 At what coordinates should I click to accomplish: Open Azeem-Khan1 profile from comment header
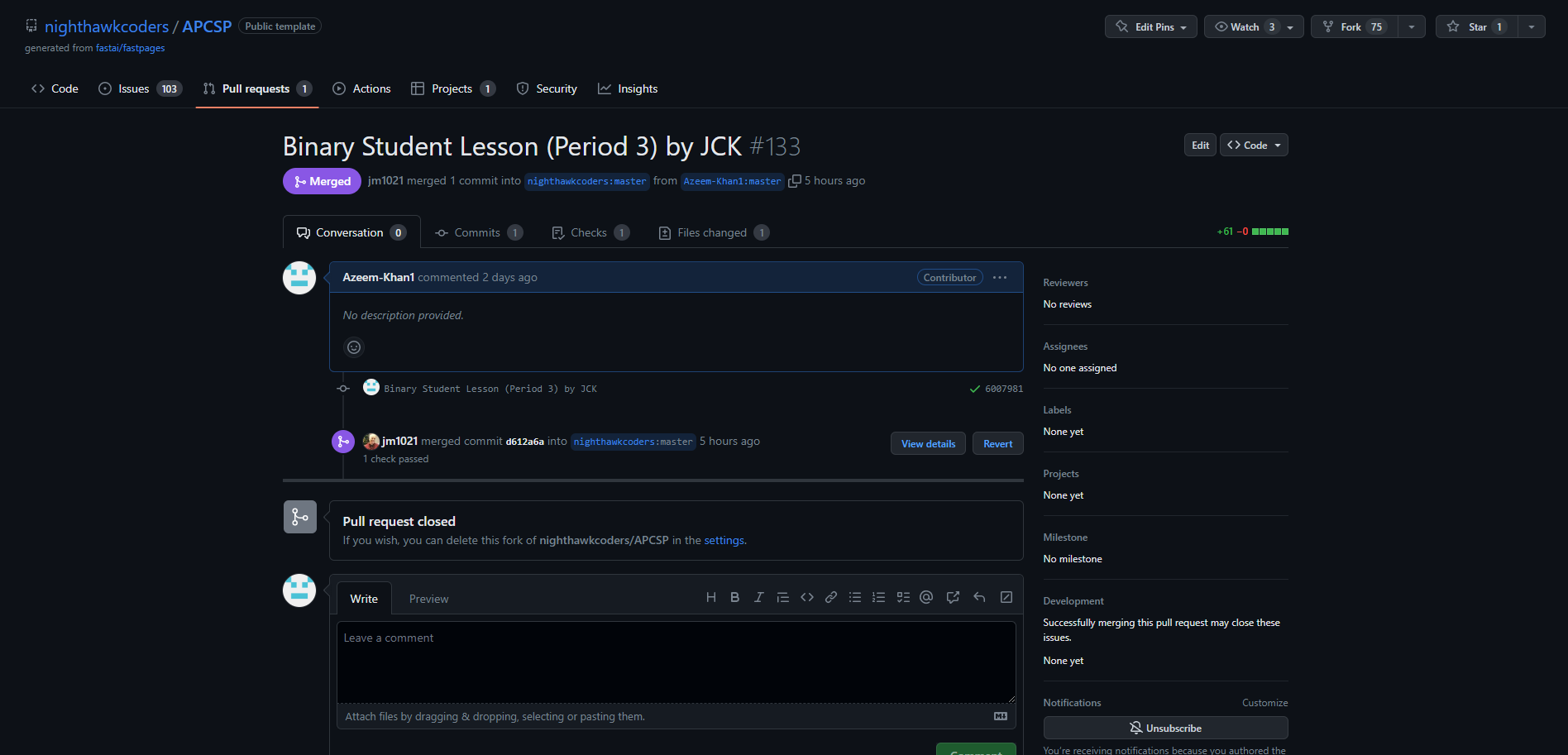[x=379, y=277]
